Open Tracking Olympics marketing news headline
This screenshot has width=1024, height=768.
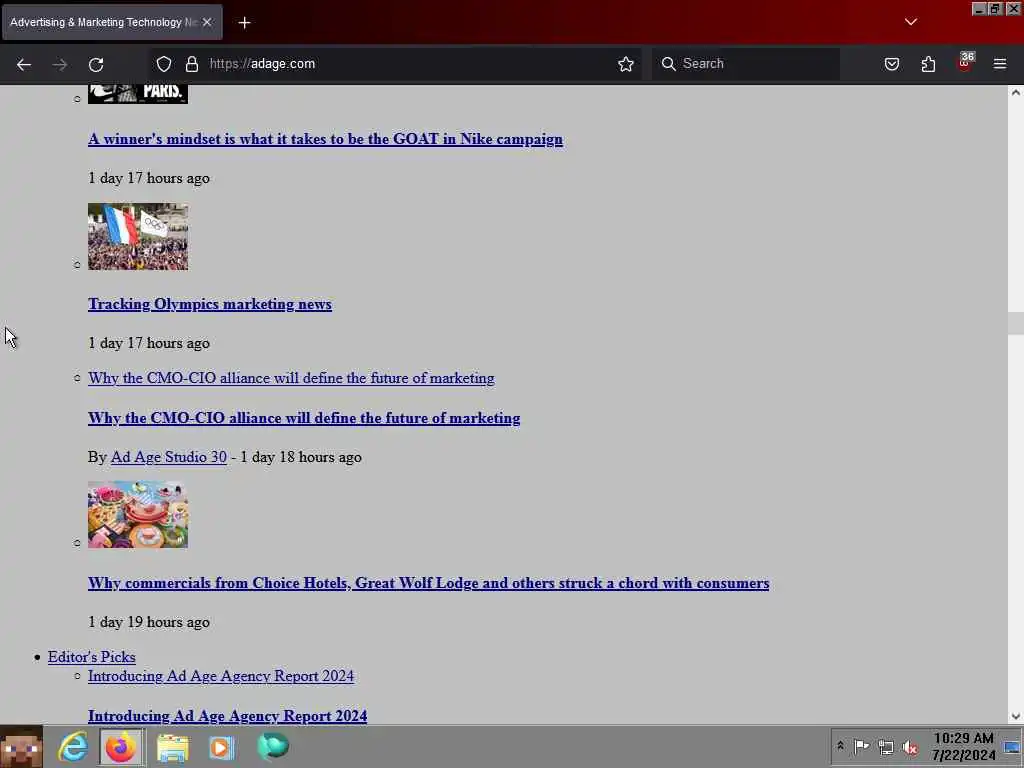[x=210, y=304]
